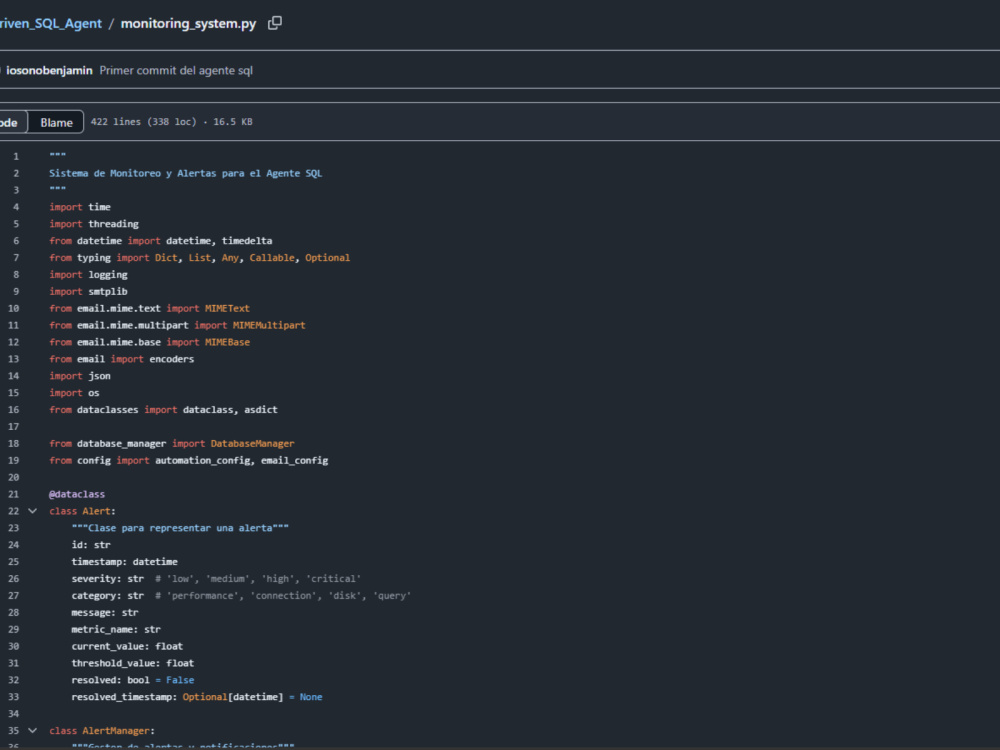
Task: Select line number 33 resolved_timestamp field
Action: coord(13,697)
